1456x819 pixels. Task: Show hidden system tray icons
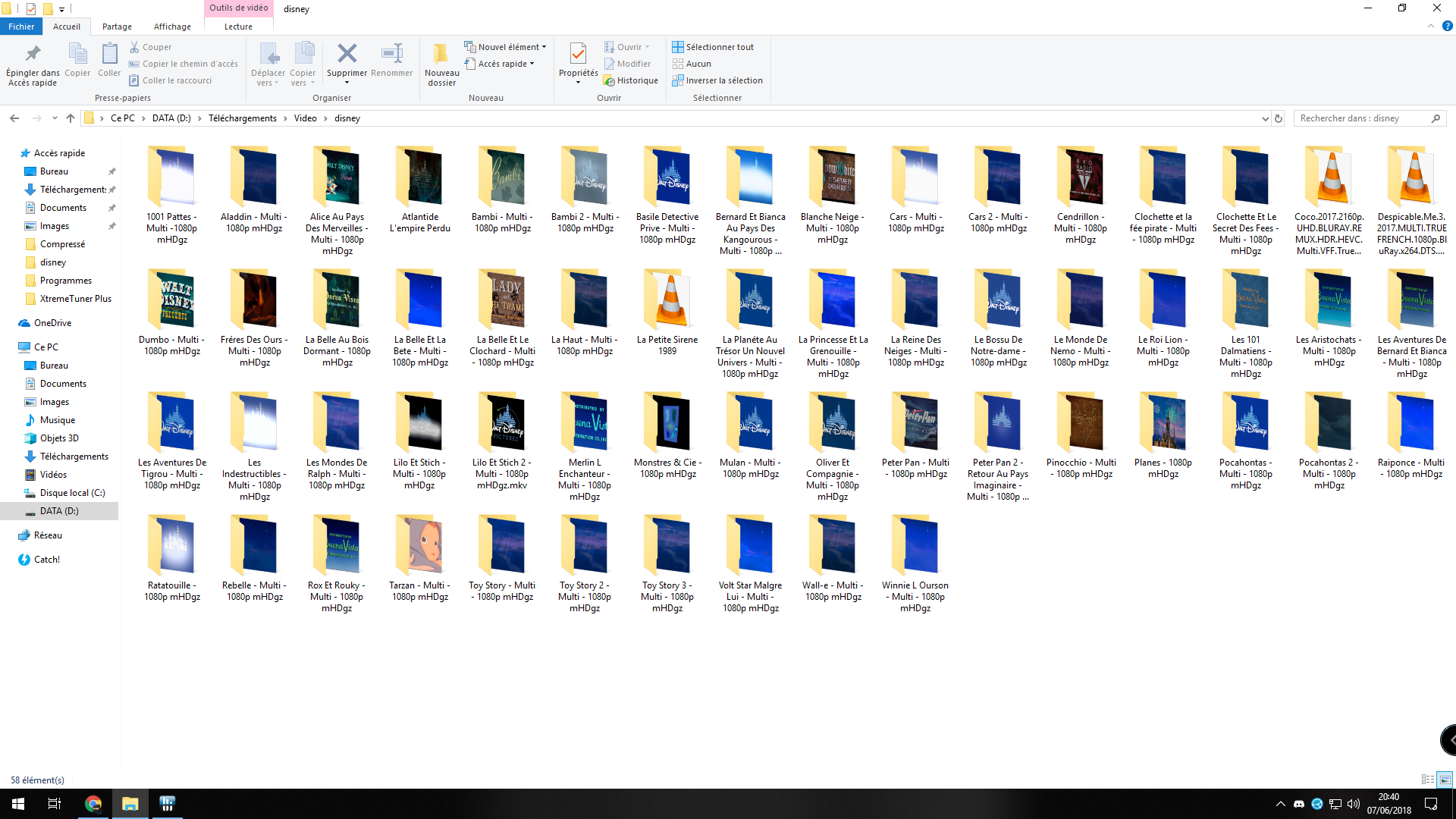1281,804
